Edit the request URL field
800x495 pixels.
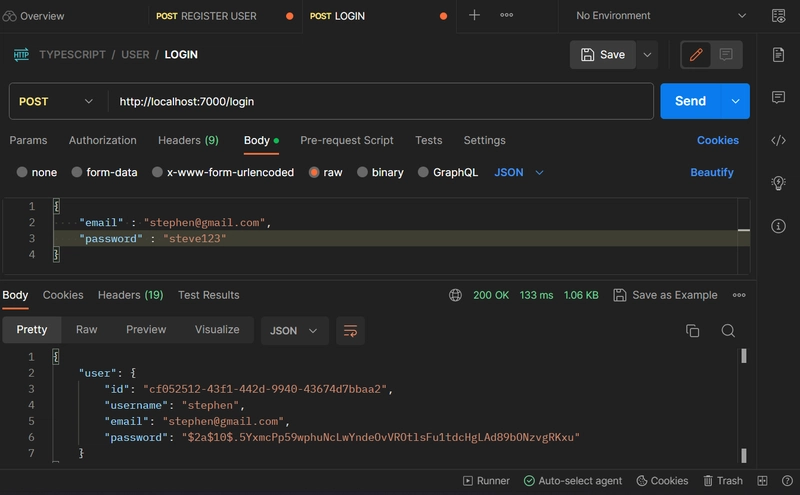[x=380, y=102]
